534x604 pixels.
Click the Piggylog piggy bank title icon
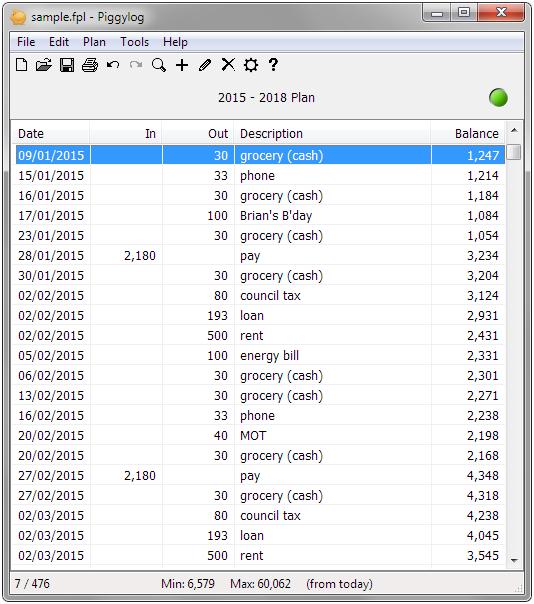coord(18,17)
